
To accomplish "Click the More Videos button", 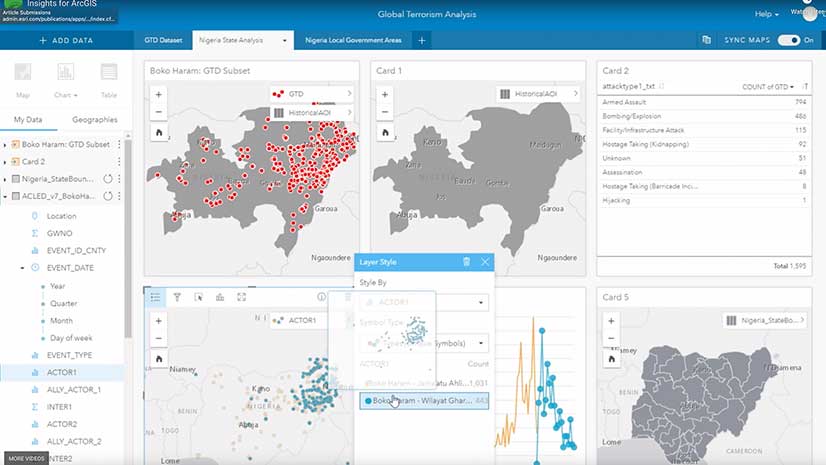I will (x=26, y=458).
